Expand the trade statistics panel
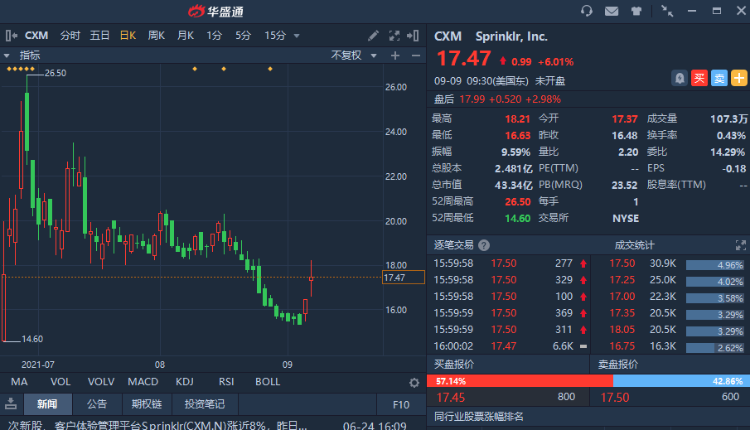The image size is (750, 430). pyautogui.click(x=740, y=245)
